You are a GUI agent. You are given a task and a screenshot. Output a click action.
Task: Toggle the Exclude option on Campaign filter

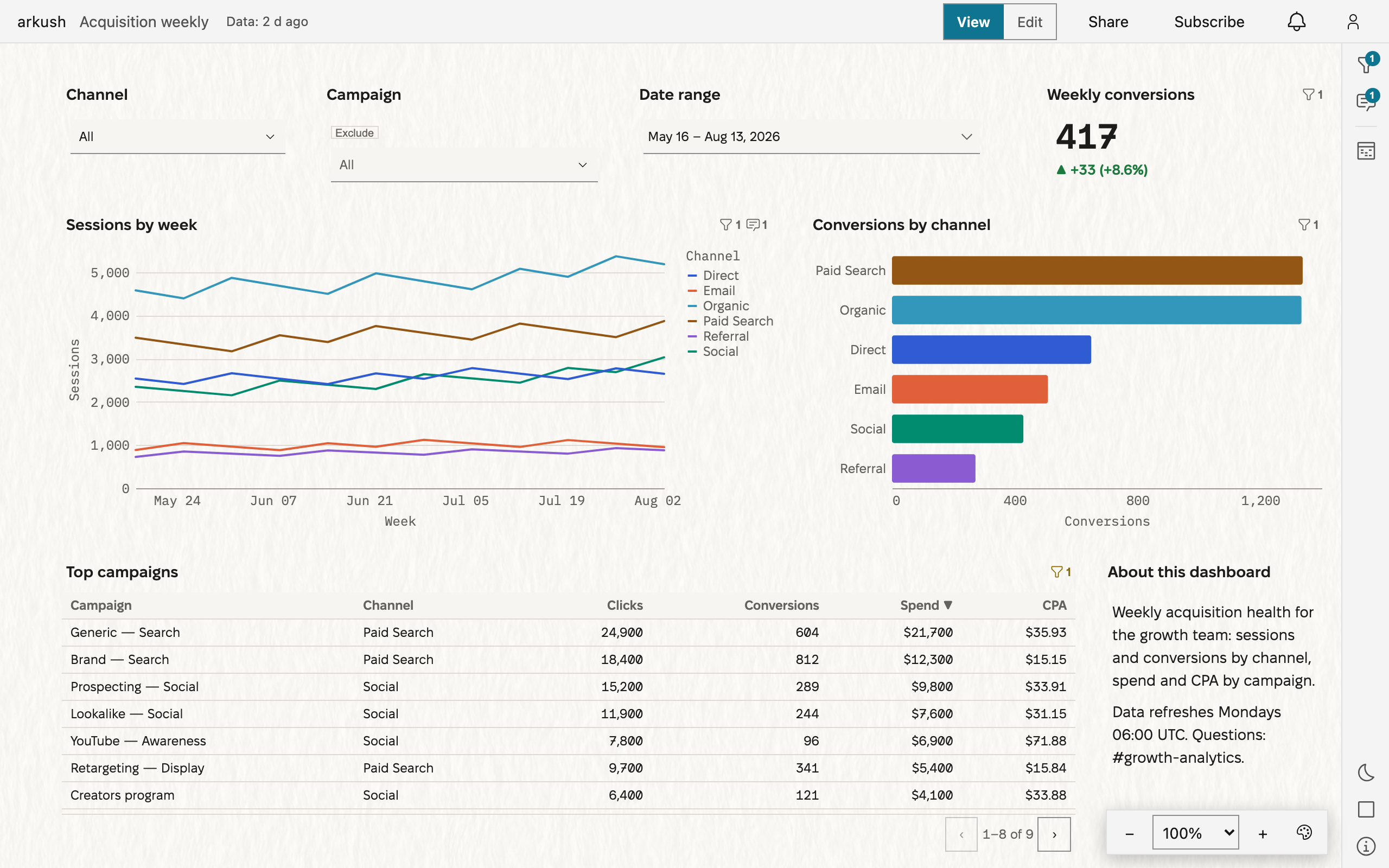[355, 132]
